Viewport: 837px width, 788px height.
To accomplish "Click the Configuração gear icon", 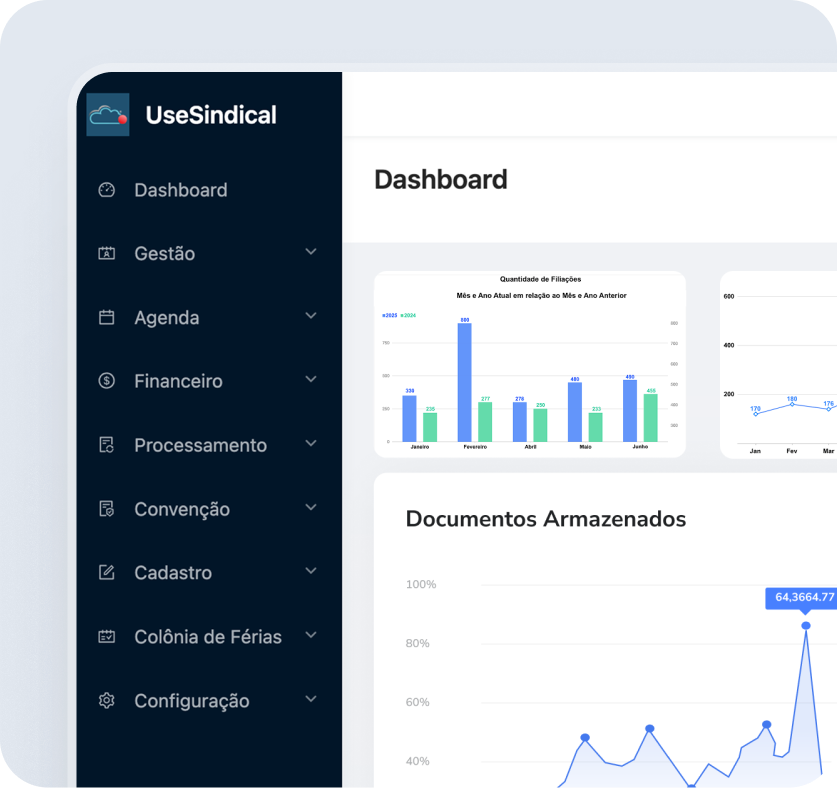I will pyautogui.click(x=107, y=700).
